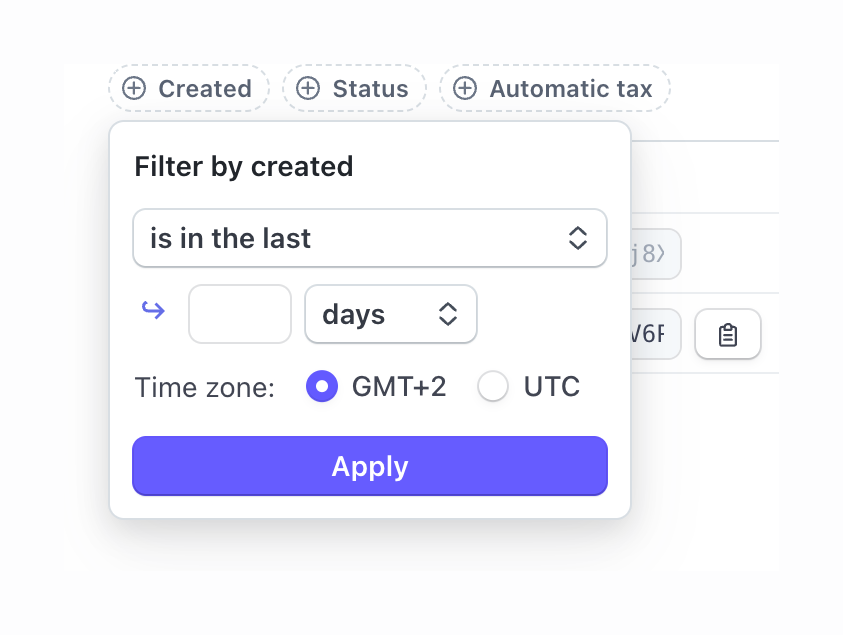Select the GMT+2 time zone radio
Viewport: 843px width, 635px height.
(322, 386)
